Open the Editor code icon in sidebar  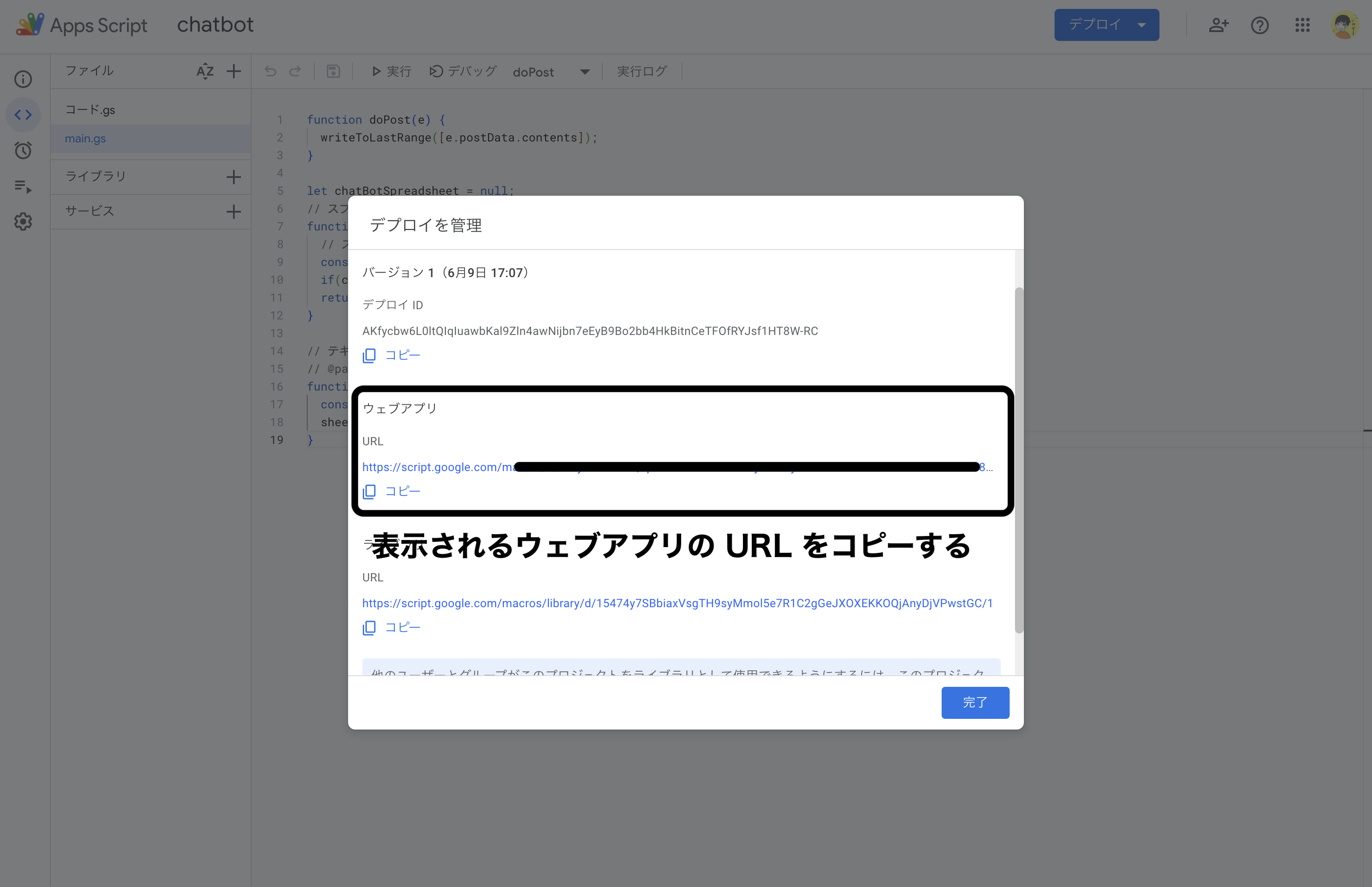point(23,115)
